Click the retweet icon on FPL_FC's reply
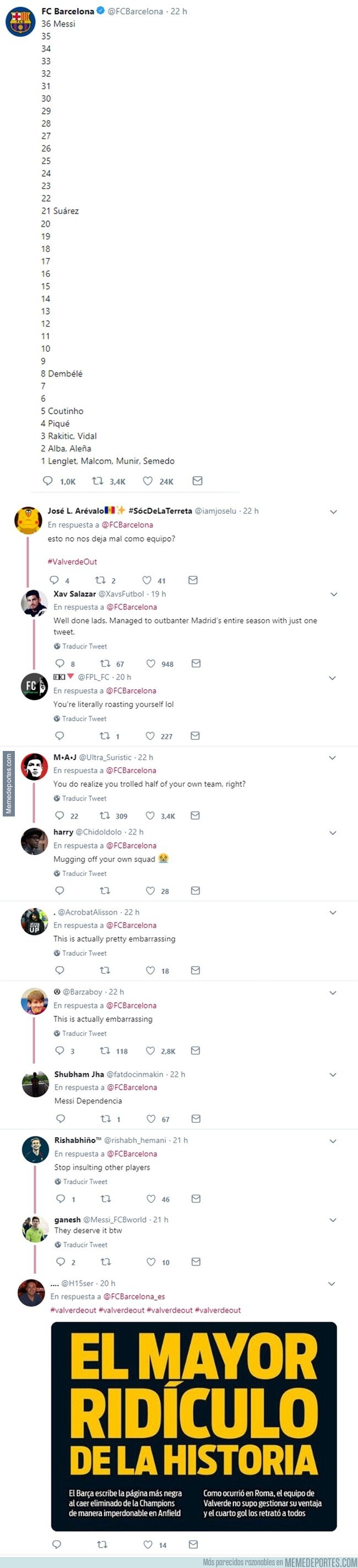The image size is (358, 1568). coord(105,736)
